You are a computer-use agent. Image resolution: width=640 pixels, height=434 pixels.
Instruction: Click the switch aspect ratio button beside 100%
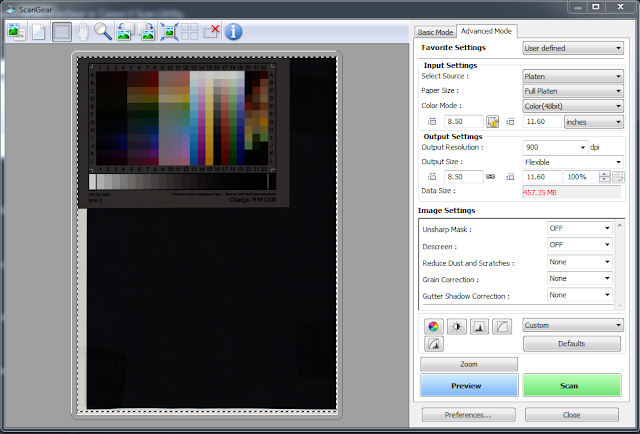[x=618, y=177]
